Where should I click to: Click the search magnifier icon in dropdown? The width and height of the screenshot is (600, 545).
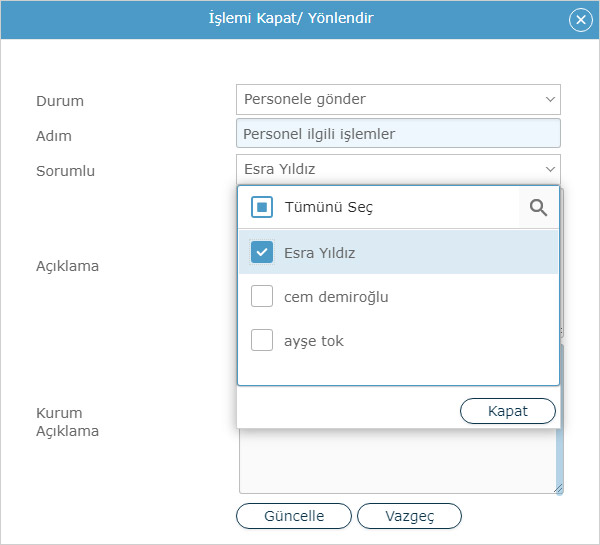(538, 208)
